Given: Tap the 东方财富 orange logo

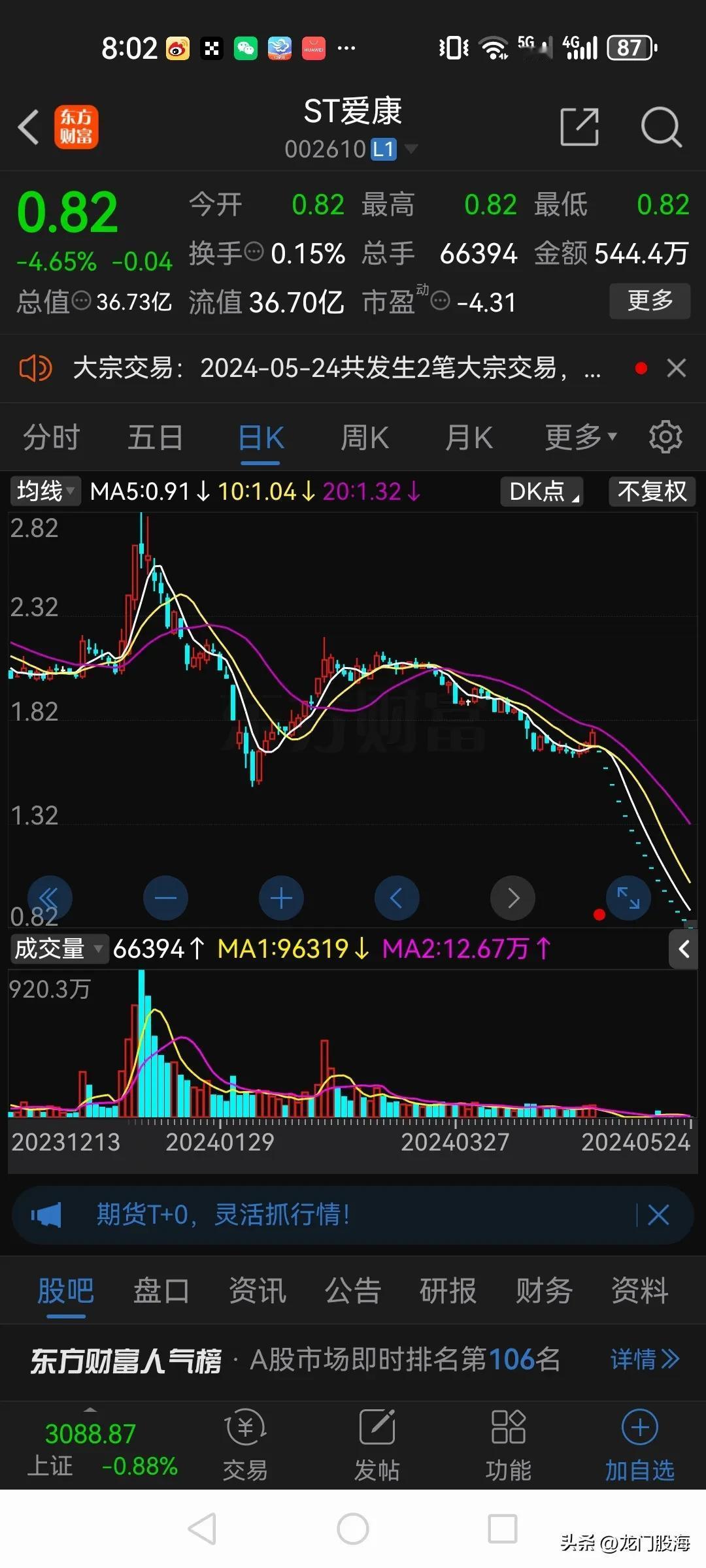Looking at the screenshot, I should [x=76, y=127].
